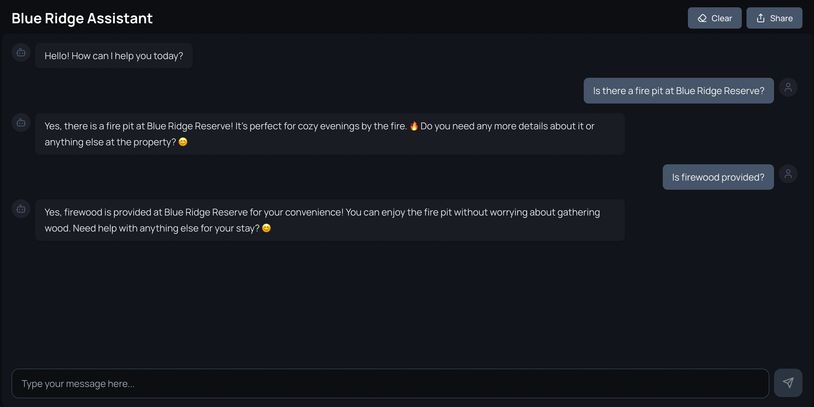Select the "Is there a fire pit" user message
This screenshot has height=407, width=814.
(x=678, y=91)
